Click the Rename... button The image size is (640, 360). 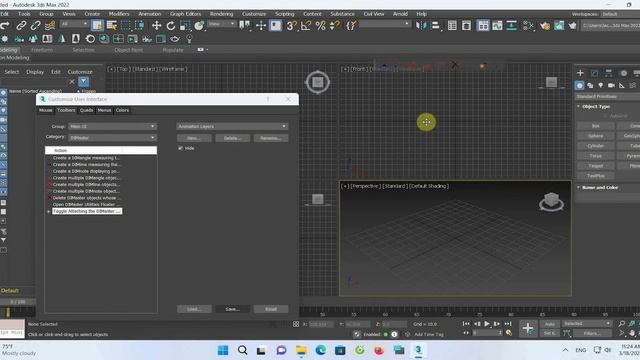[271, 138]
